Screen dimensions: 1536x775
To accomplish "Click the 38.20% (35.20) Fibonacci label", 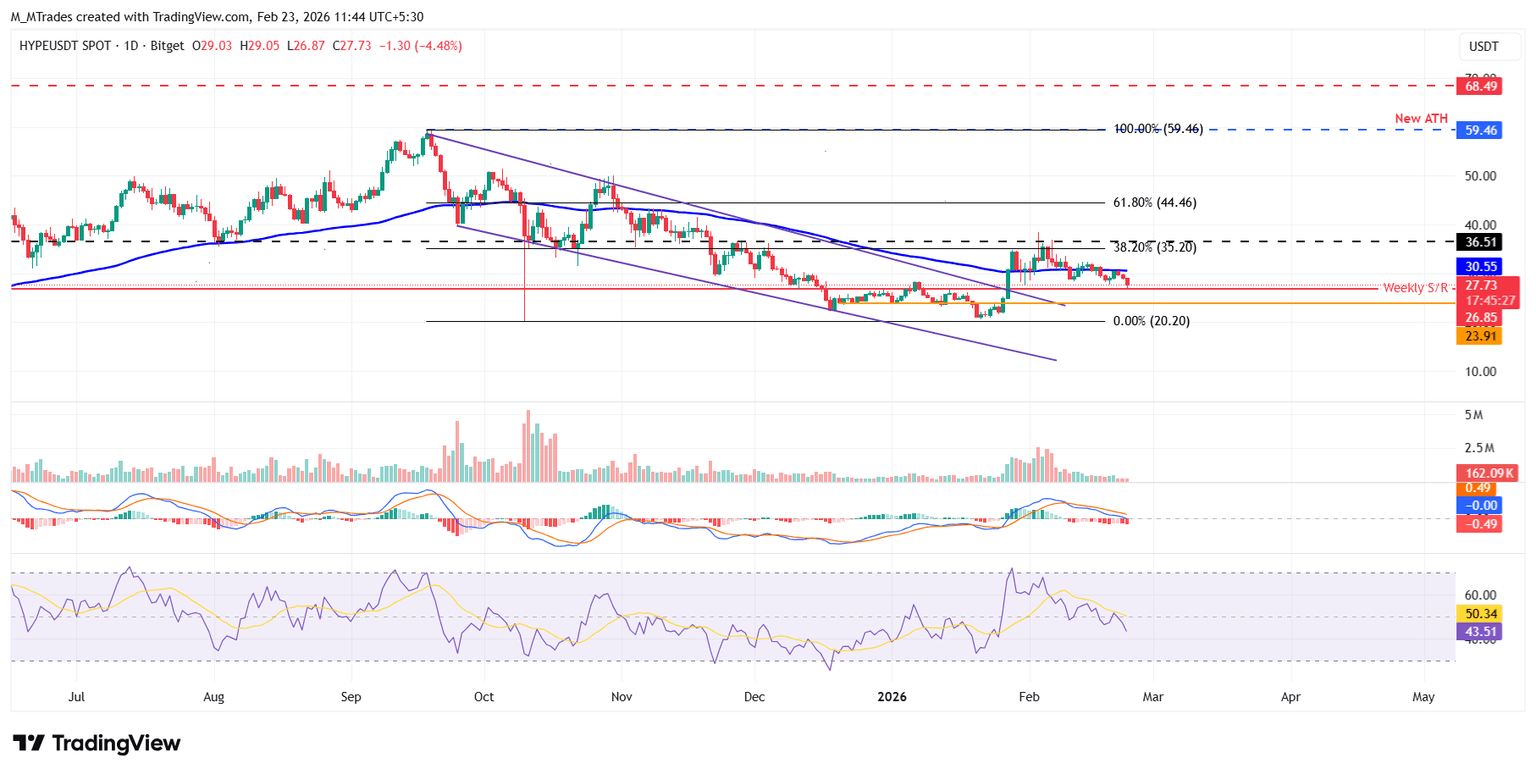I will pos(1154,247).
